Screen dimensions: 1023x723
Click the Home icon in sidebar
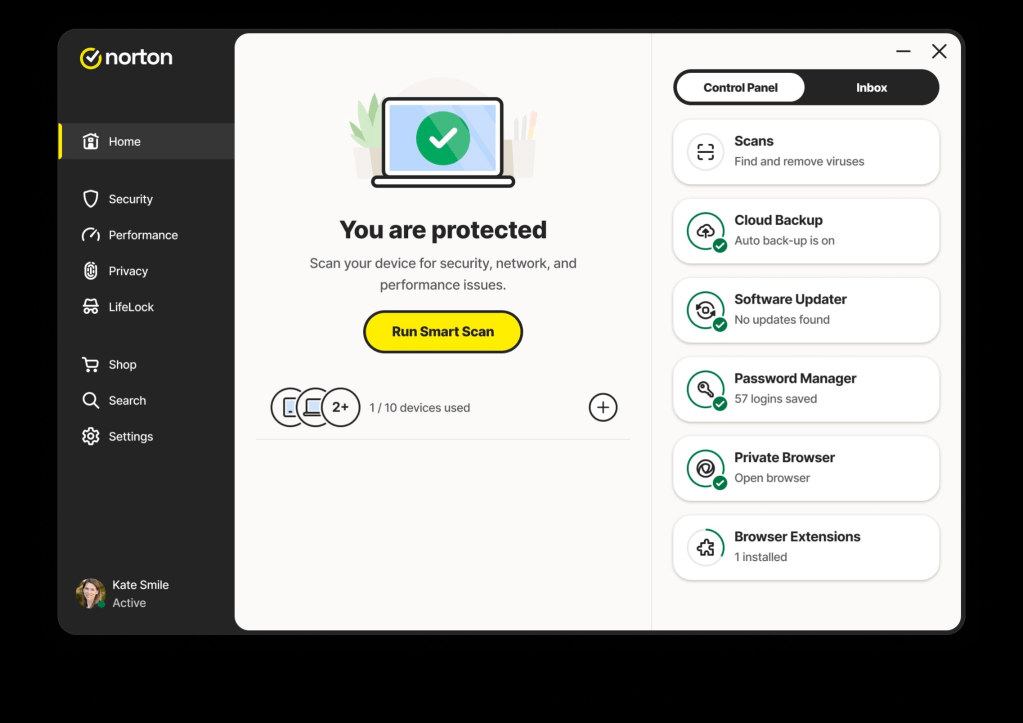[91, 141]
